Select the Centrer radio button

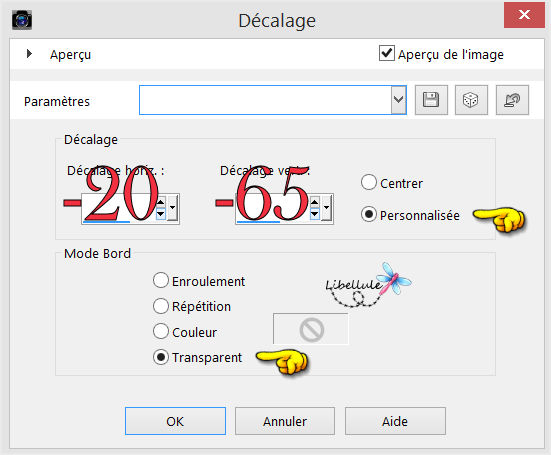(x=369, y=183)
